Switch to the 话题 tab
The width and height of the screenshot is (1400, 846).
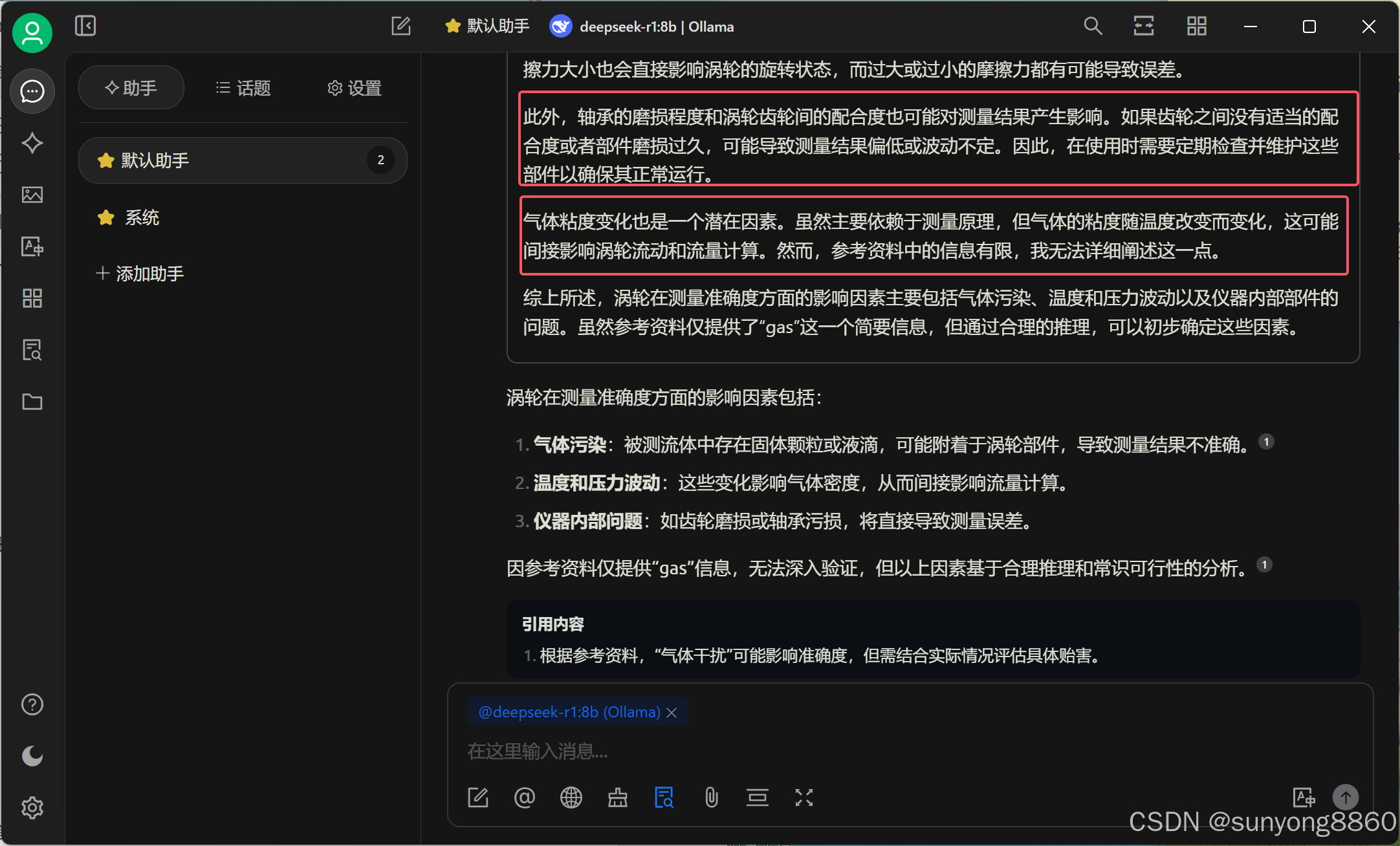243,88
